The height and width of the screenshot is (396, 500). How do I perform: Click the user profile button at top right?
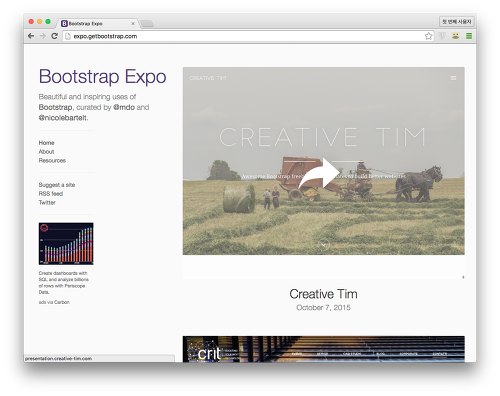(457, 22)
